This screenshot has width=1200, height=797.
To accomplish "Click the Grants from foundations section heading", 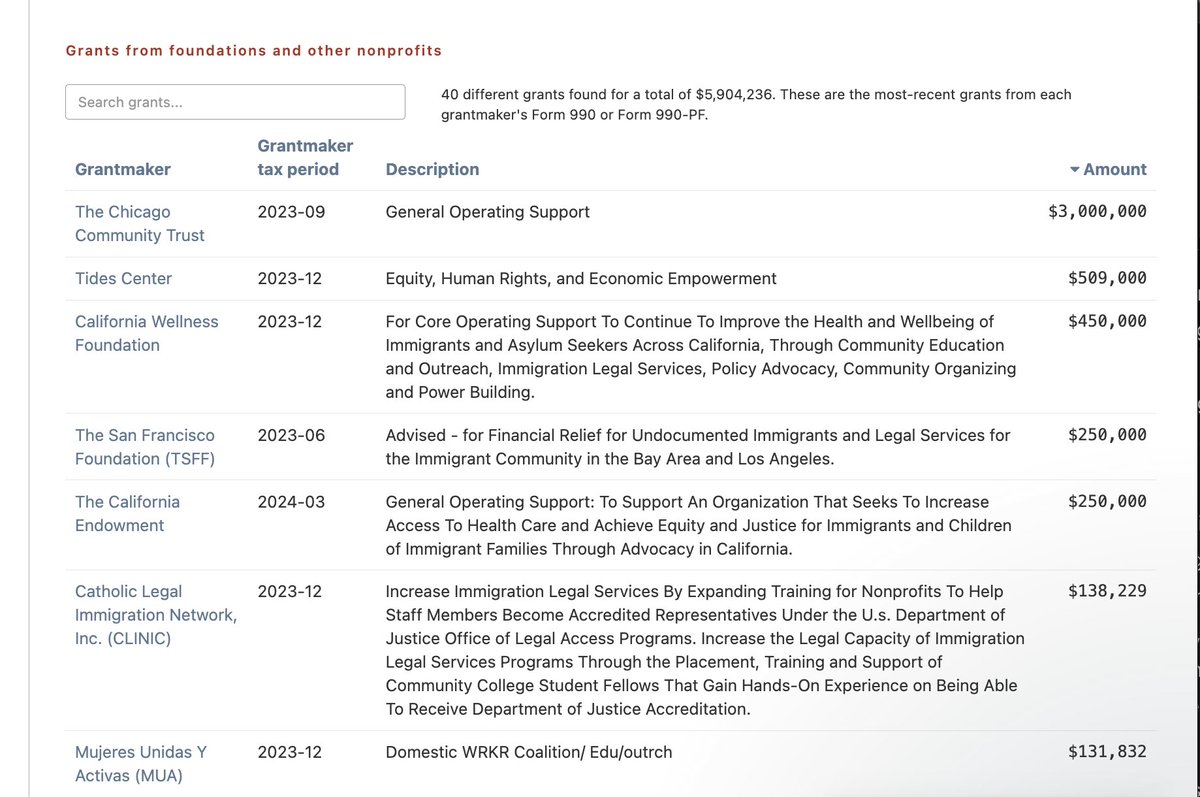I will pyautogui.click(x=254, y=50).
